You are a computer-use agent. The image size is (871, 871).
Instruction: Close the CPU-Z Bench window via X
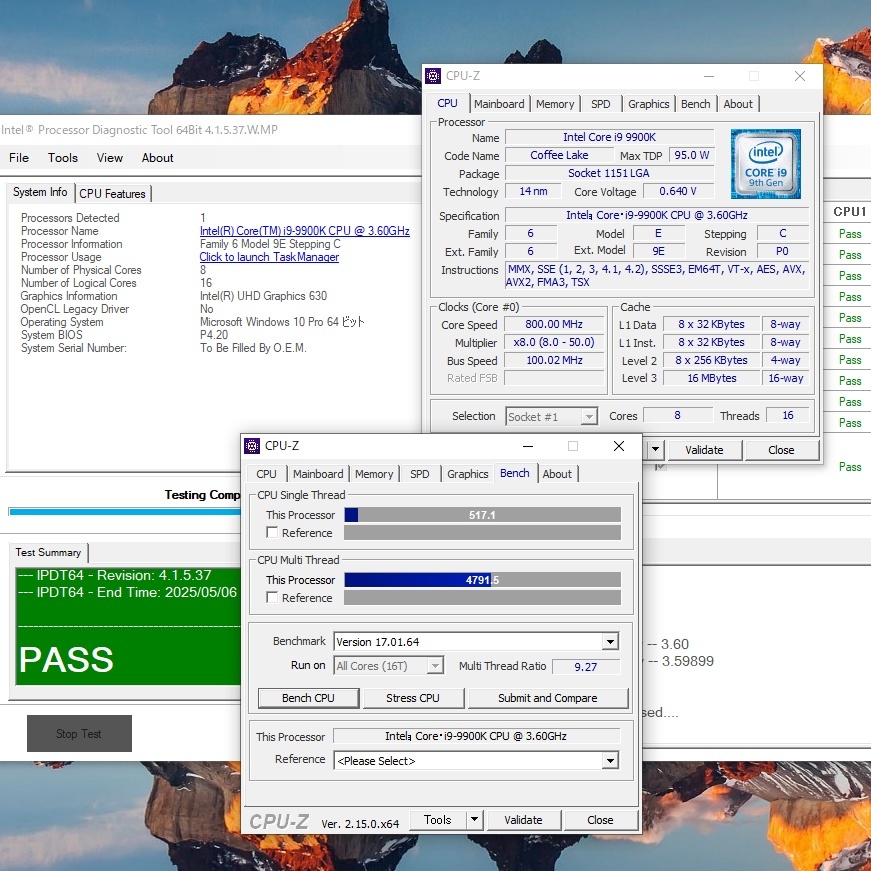point(619,446)
